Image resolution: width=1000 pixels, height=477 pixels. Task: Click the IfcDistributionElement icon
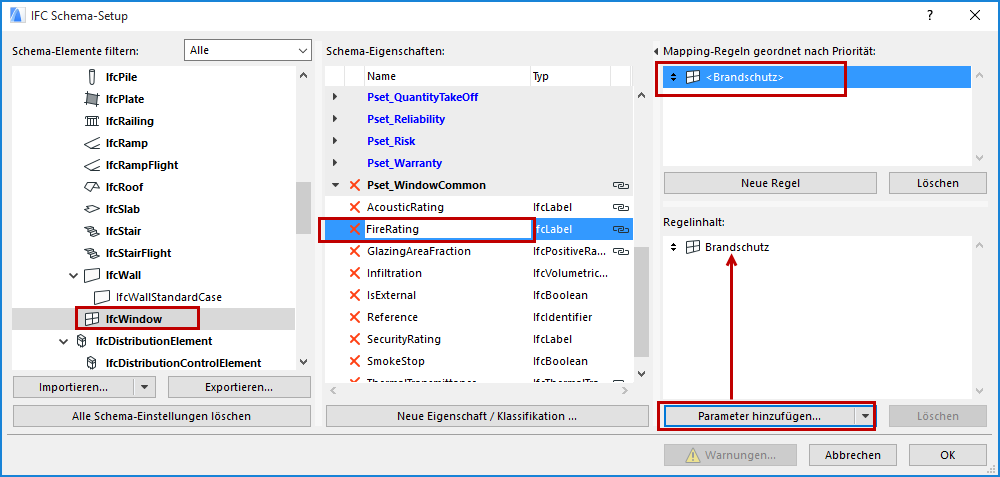pos(81,341)
